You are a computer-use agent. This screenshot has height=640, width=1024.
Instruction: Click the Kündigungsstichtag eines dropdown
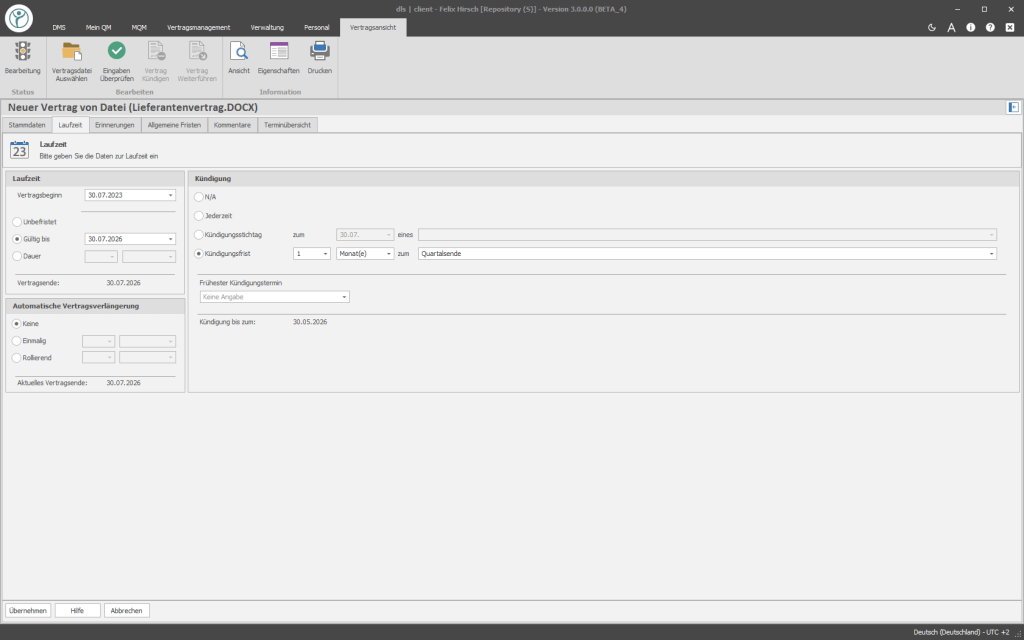point(707,234)
